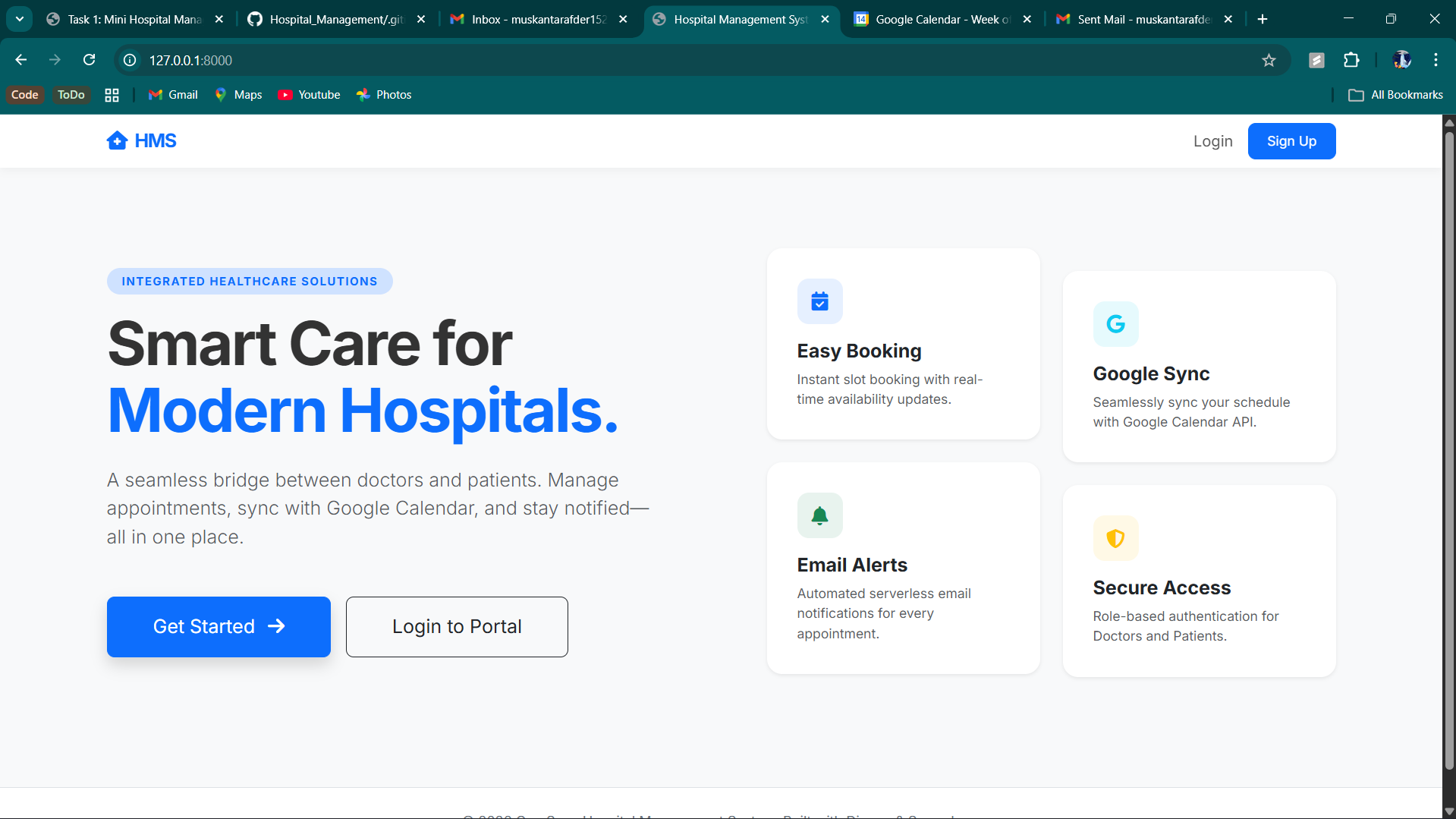
Task: Open the Chrome three-dot menu
Action: tap(1436, 60)
